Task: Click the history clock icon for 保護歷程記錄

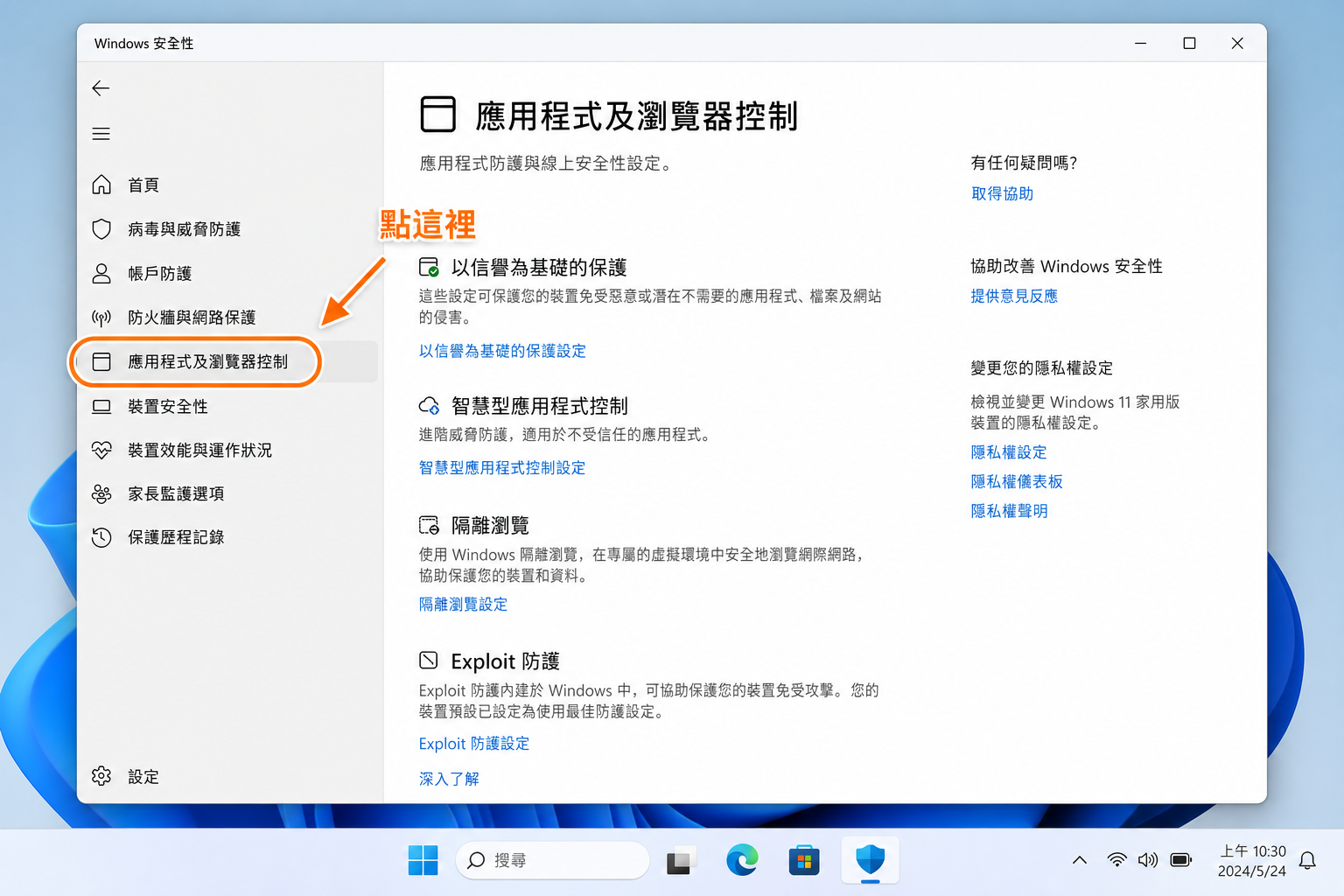Action: [101, 537]
